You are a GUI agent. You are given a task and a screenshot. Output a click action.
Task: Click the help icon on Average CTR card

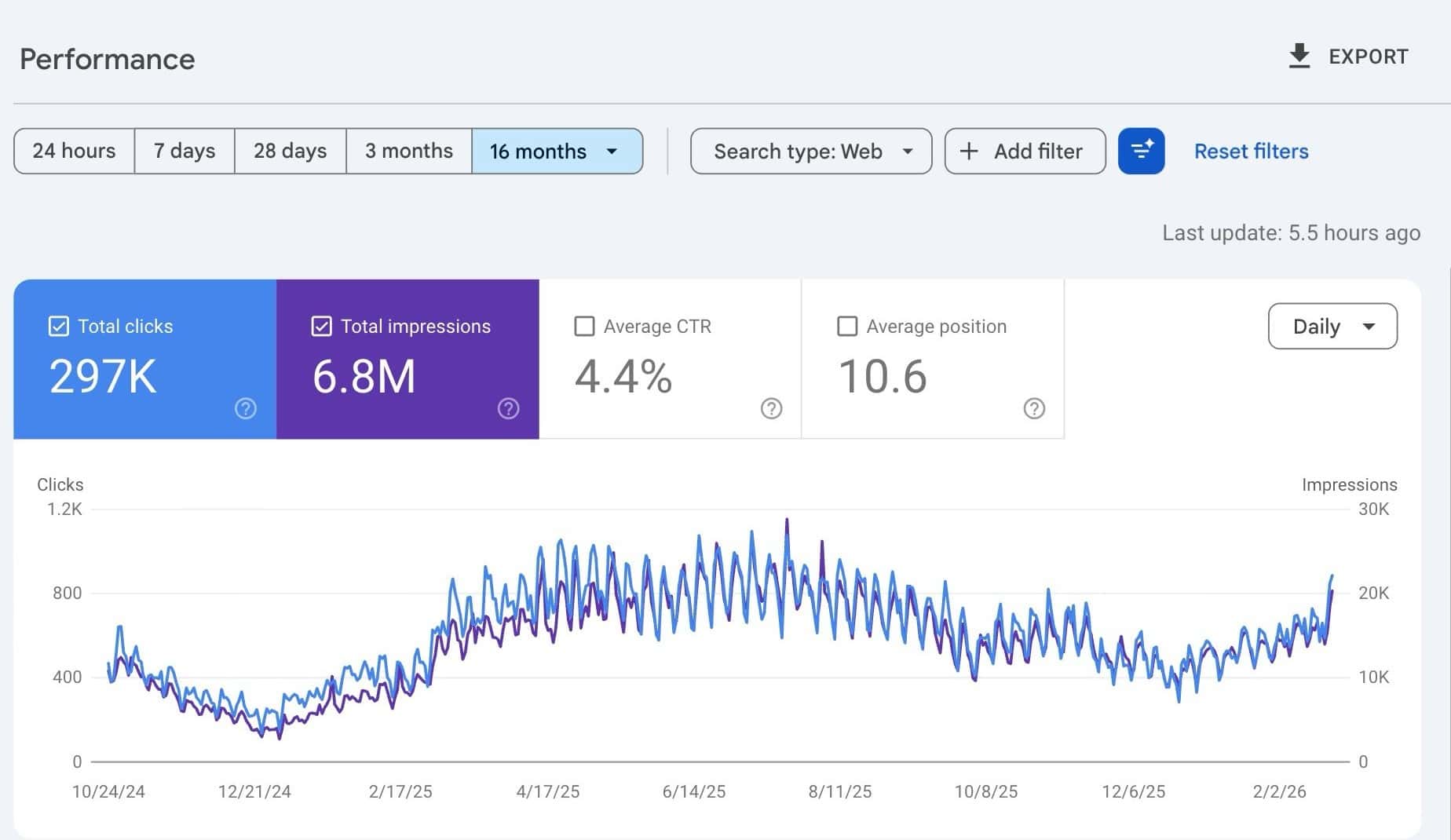(772, 408)
